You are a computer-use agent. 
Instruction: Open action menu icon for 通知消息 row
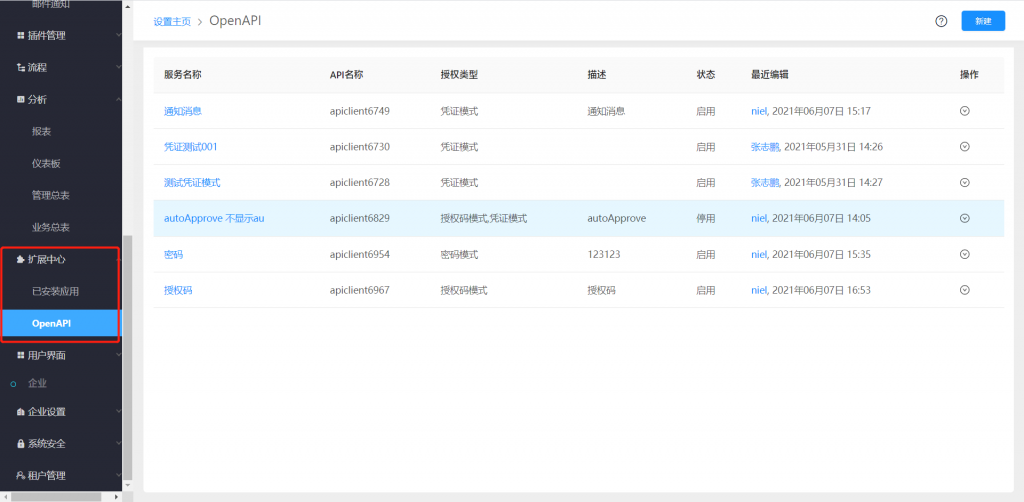tap(965, 111)
